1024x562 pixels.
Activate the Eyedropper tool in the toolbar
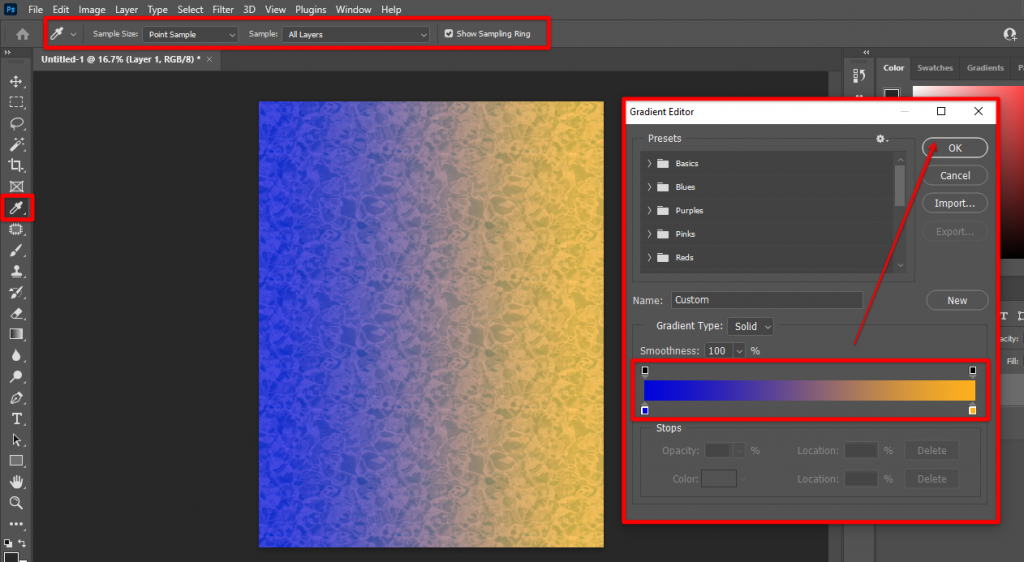(x=16, y=208)
